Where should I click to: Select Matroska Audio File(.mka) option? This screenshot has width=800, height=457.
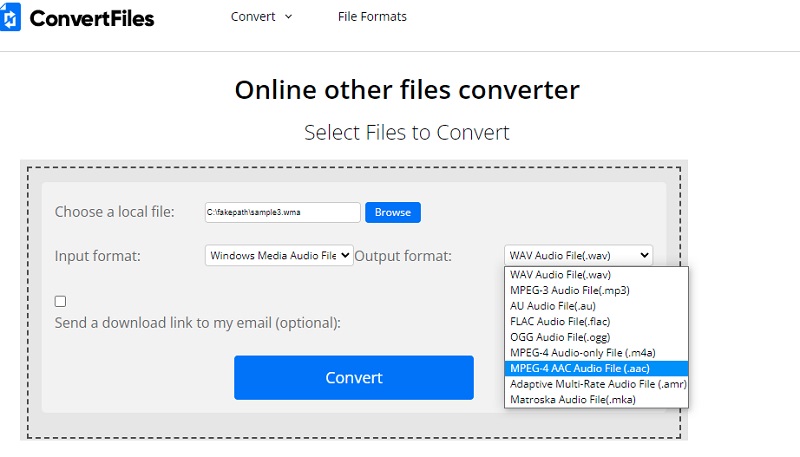click(596, 400)
